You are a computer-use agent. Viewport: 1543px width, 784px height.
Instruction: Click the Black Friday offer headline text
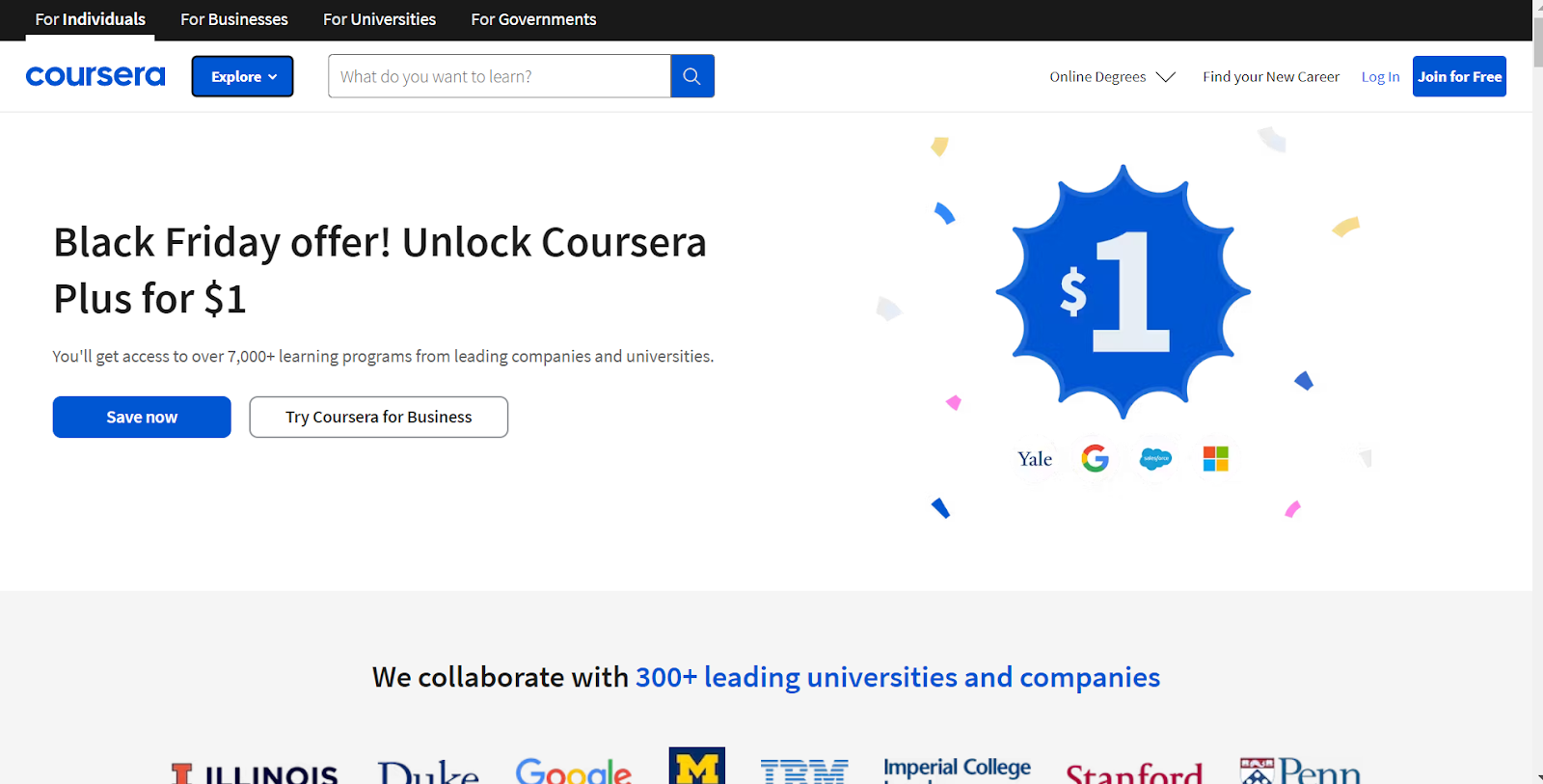pyautogui.click(x=380, y=270)
